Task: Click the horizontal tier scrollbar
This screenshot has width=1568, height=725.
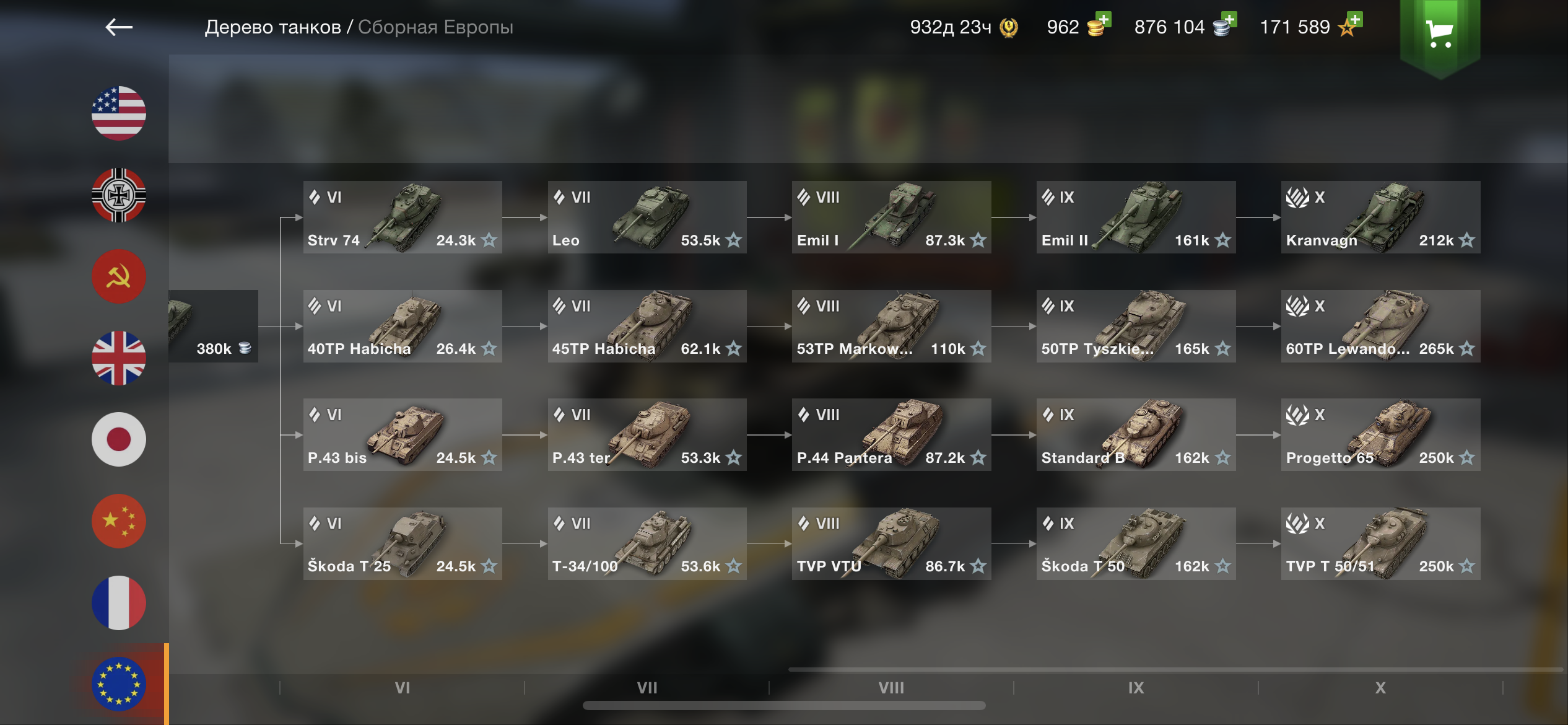Action: pyautogui.click(x=784, y=706)
